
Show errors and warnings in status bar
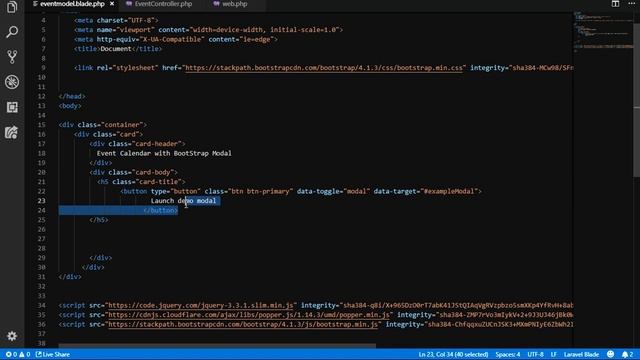coord(18,354)
